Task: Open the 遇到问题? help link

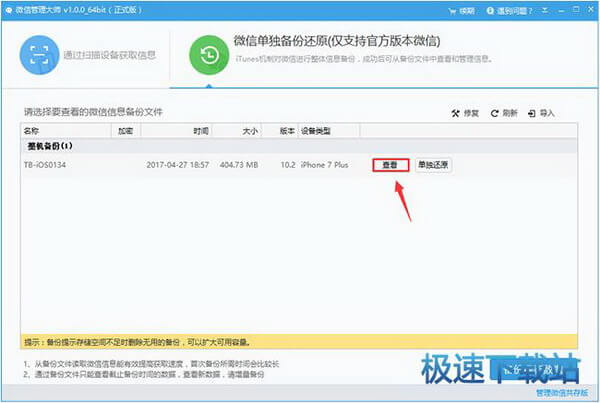Action: point(514,11)
